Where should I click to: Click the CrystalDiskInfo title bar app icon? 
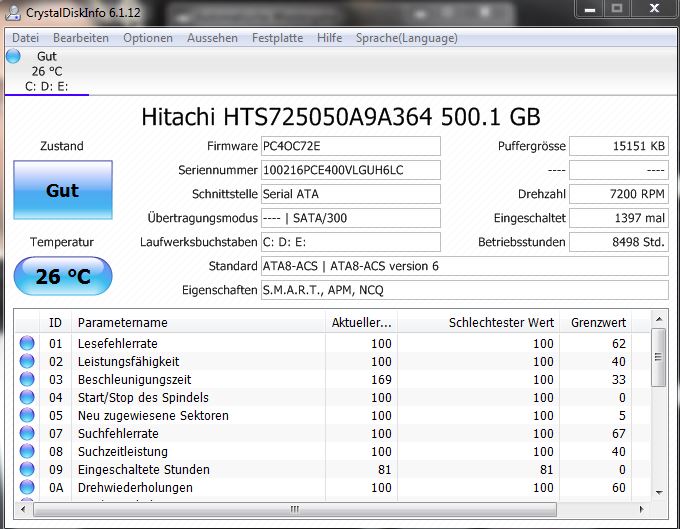(13, 12)
